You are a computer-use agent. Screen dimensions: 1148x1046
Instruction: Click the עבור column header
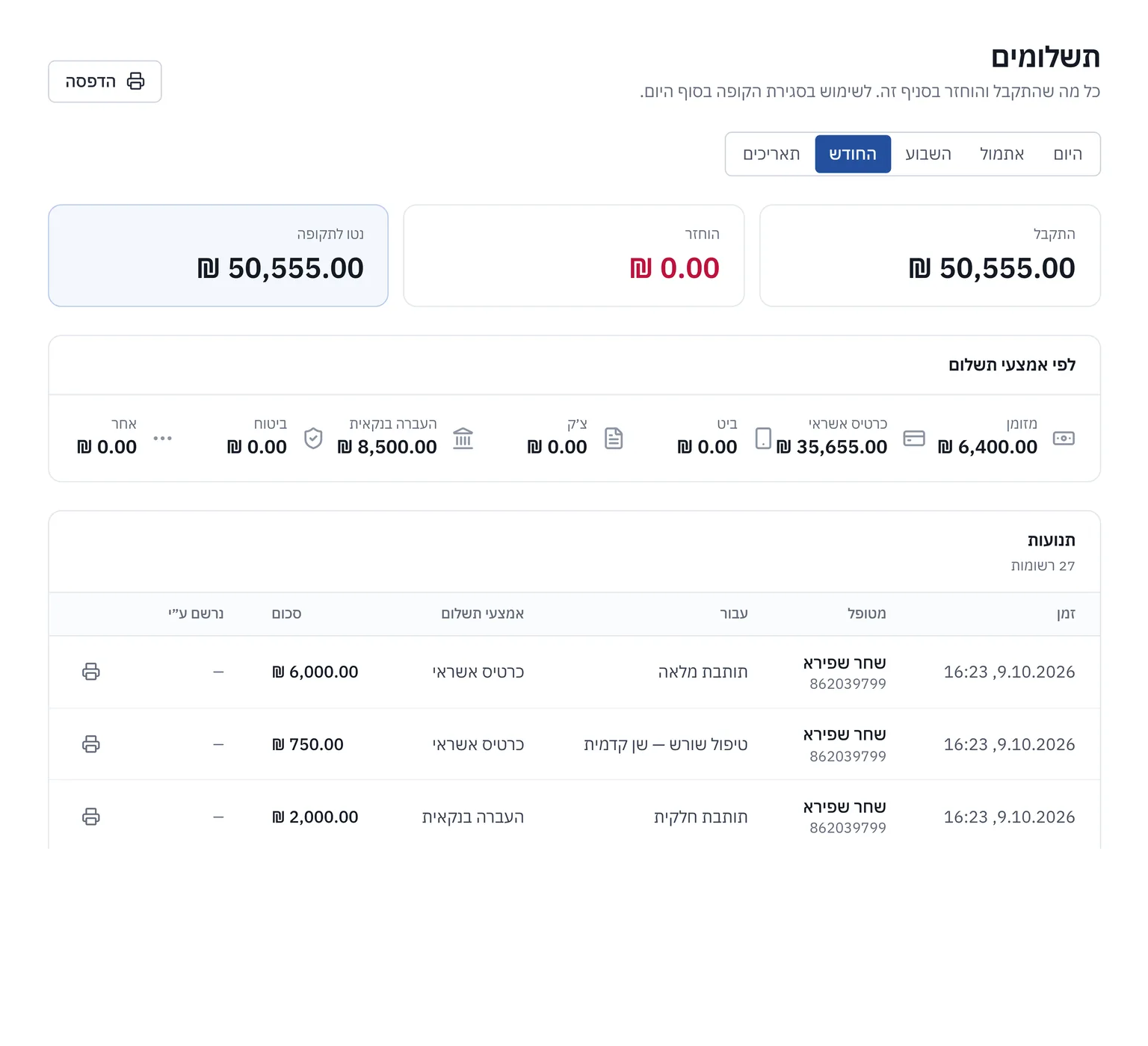click(734, 613)
